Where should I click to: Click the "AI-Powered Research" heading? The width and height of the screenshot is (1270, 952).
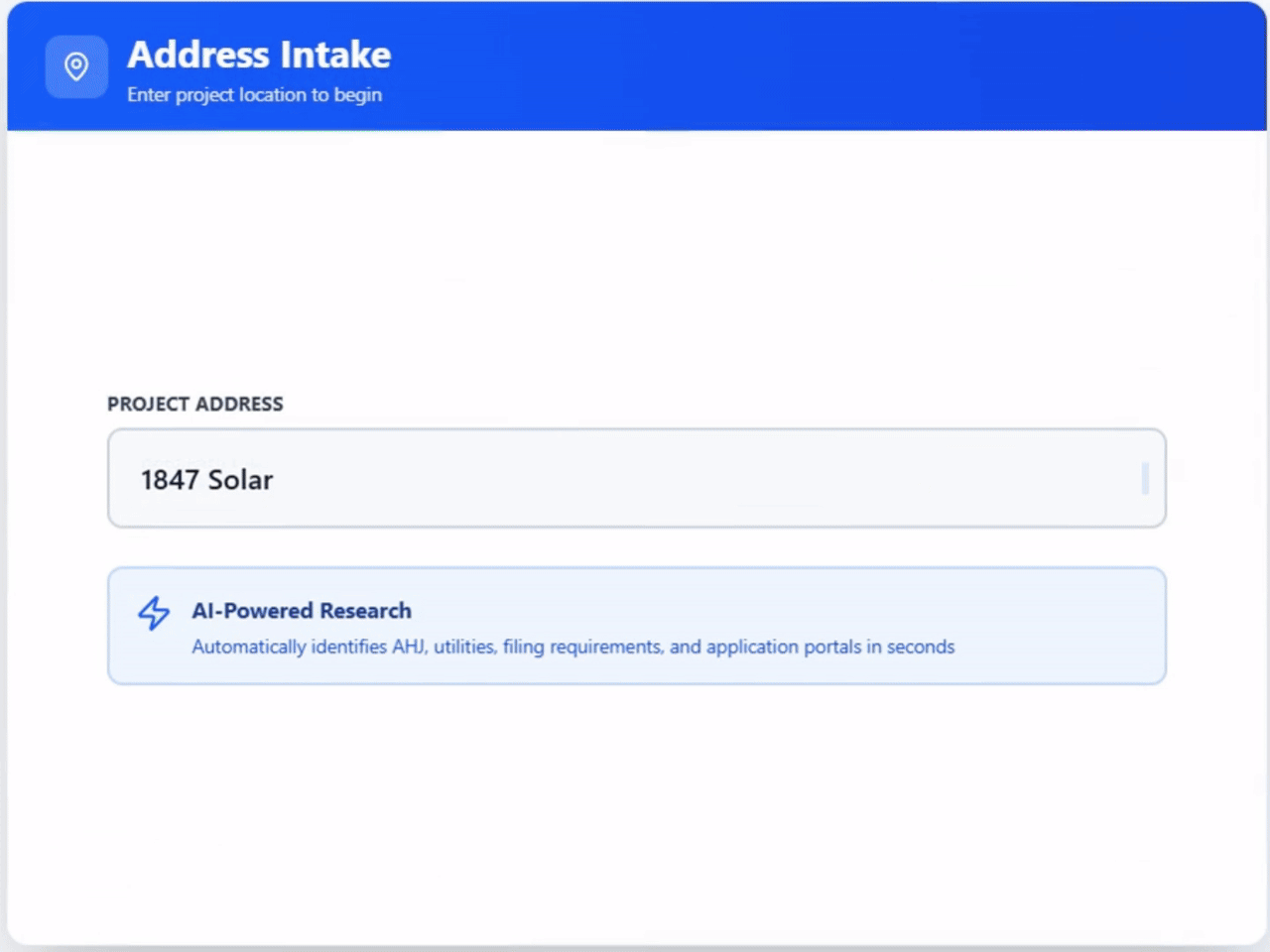(302, 611)
